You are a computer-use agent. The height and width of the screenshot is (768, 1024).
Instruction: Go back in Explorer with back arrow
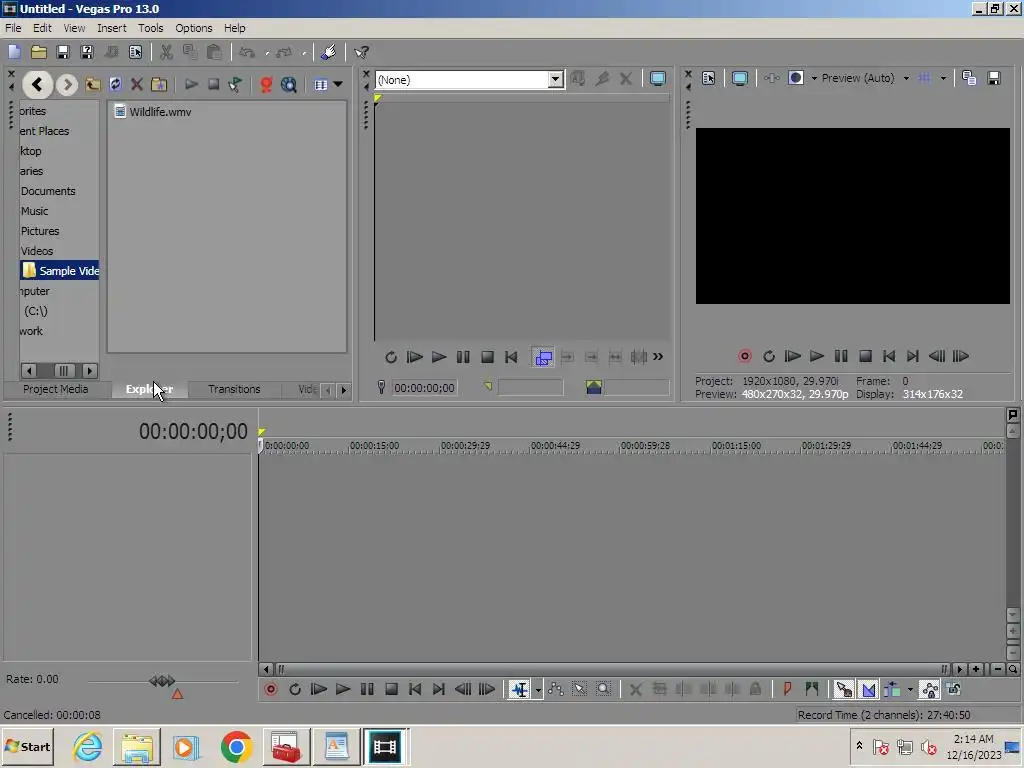pos(37,84)
